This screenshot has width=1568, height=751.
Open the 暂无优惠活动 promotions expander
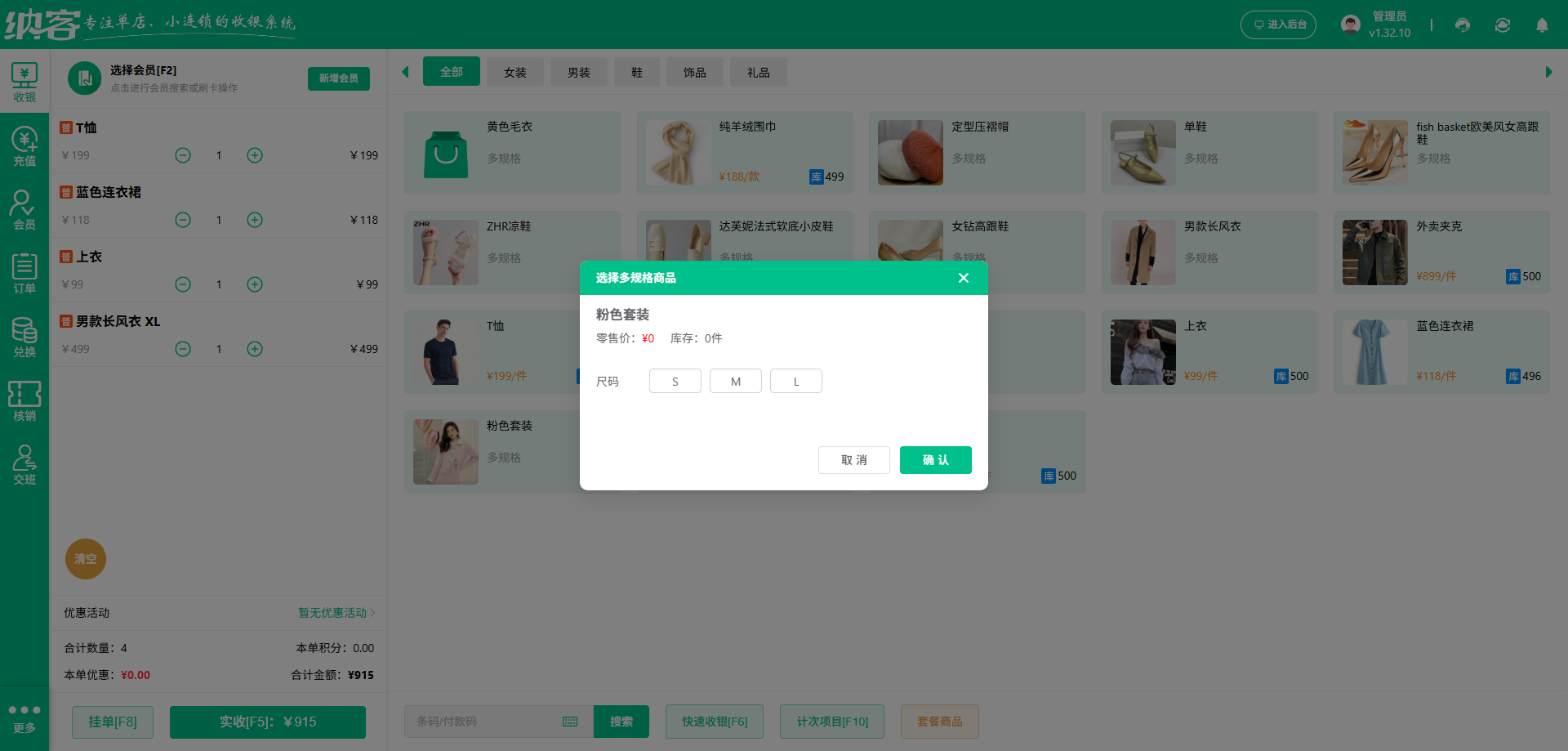point(335,612)
